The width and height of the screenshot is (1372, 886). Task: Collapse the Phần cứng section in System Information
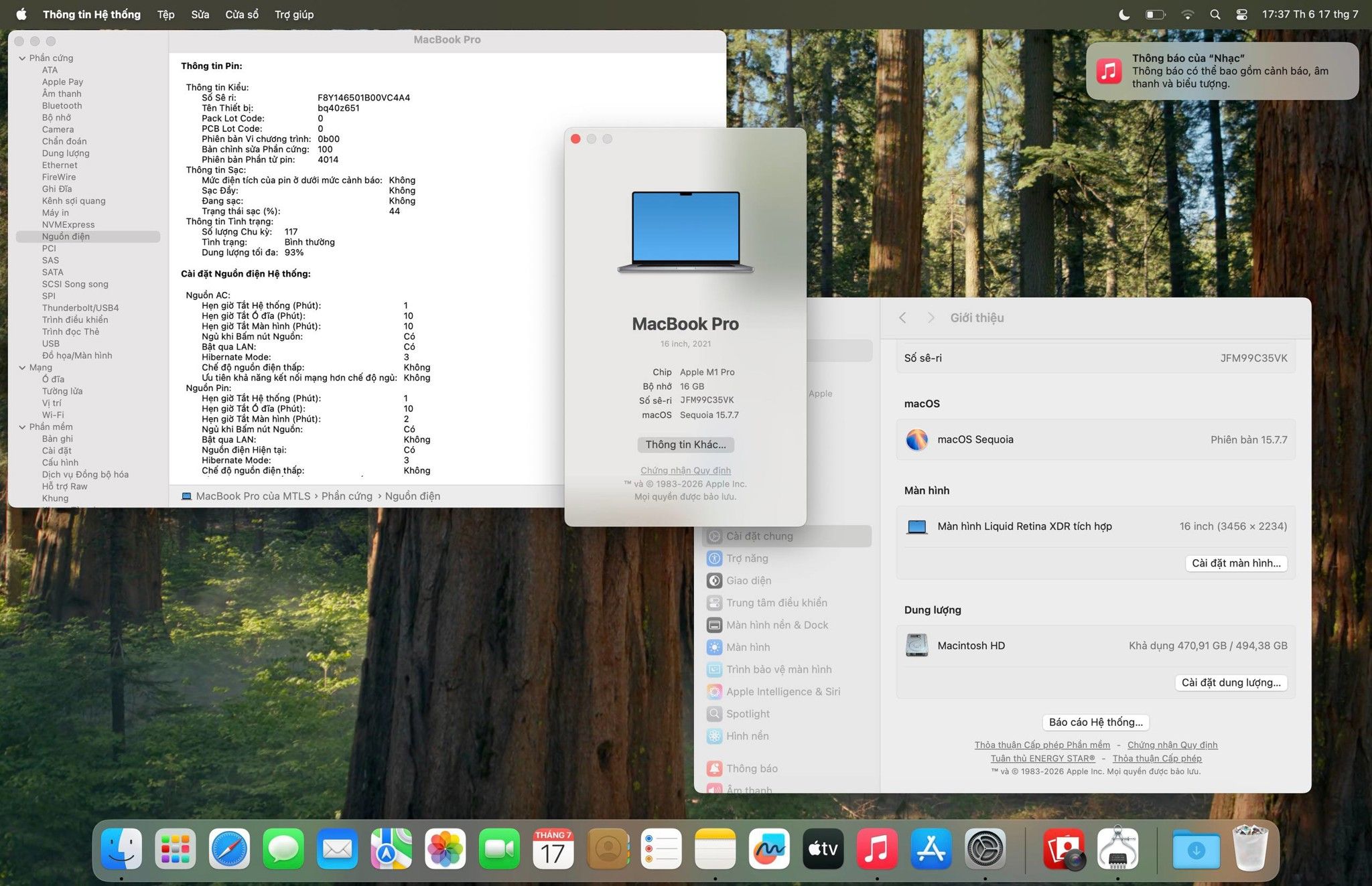pyautogui.click(x=22, y=58)
